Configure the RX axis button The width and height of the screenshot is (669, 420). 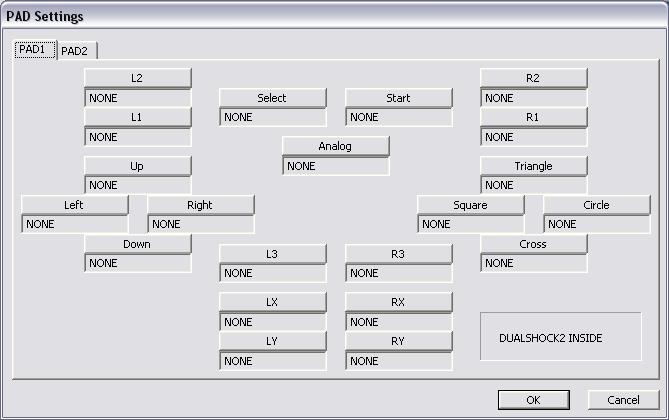point(398,302)
